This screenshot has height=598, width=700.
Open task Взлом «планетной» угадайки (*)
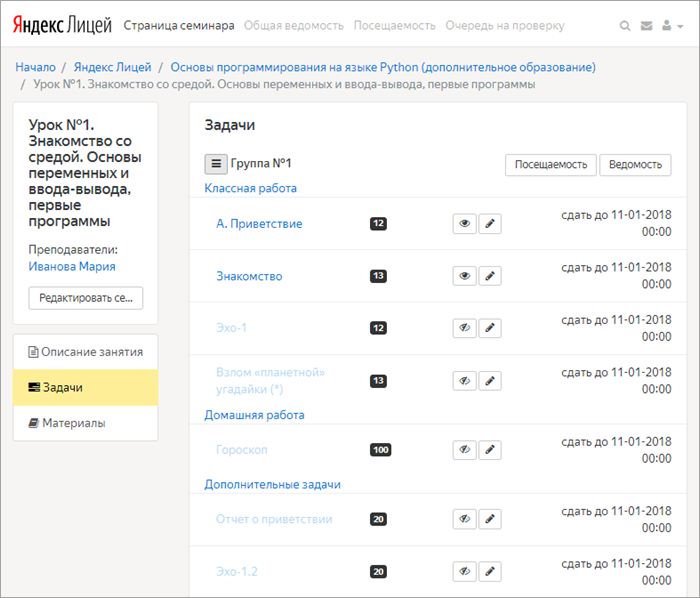click(271, 381)
